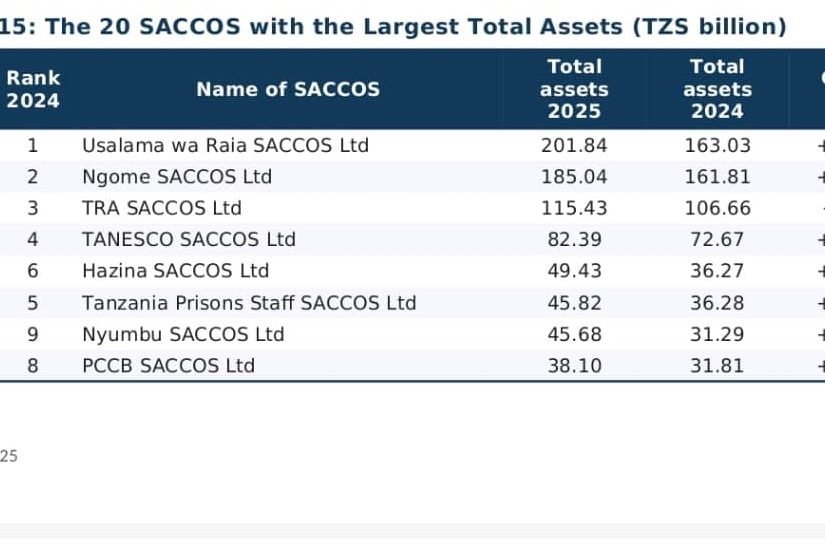This screenshot has height=548, width=825.
Task: Click the PCCB SACCOS Ltd entry
Action: [168, 366]
